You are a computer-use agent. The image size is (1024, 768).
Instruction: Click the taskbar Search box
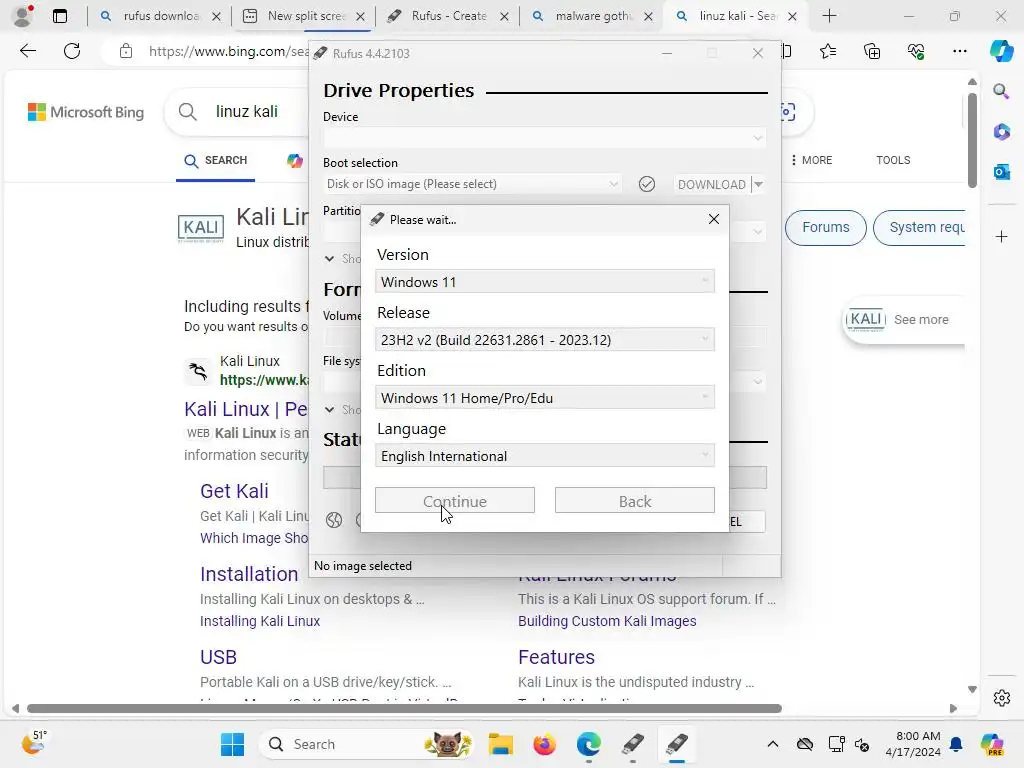tap(367, 744)
